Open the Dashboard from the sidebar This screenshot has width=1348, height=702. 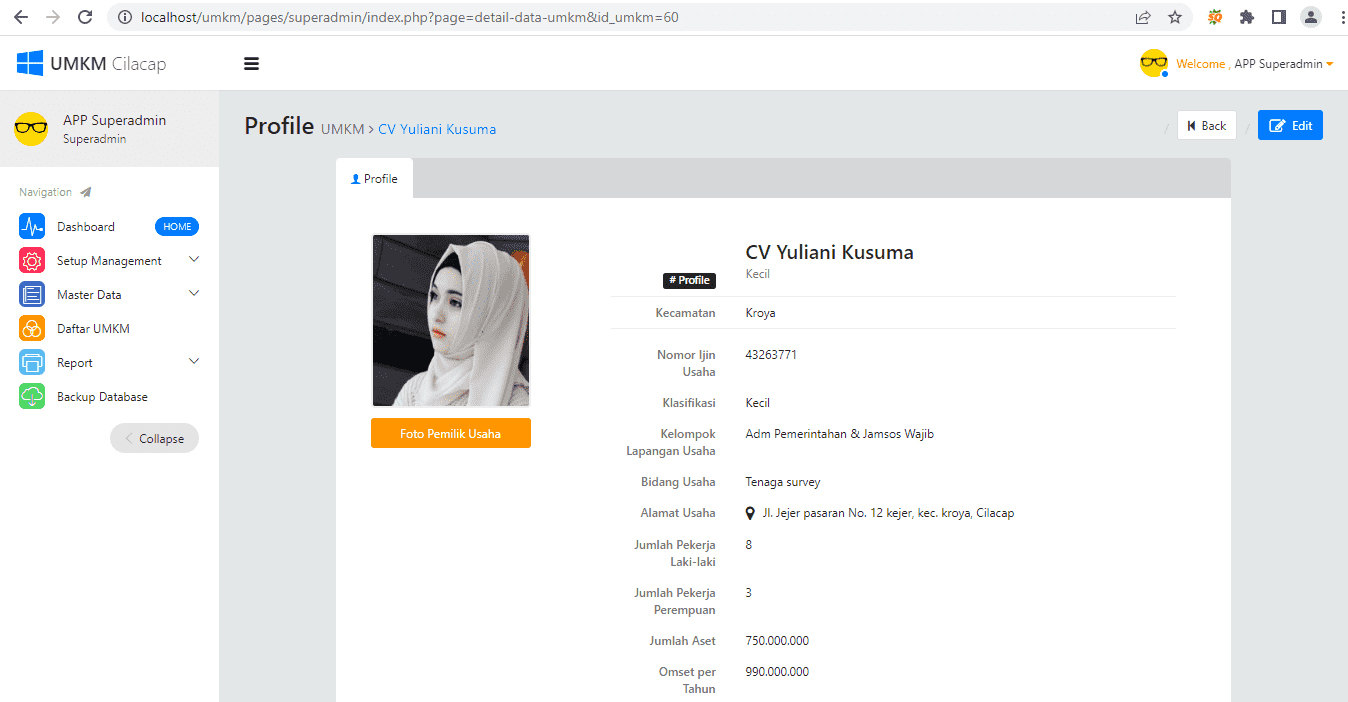pyautogui.click(x=86, y=226)
